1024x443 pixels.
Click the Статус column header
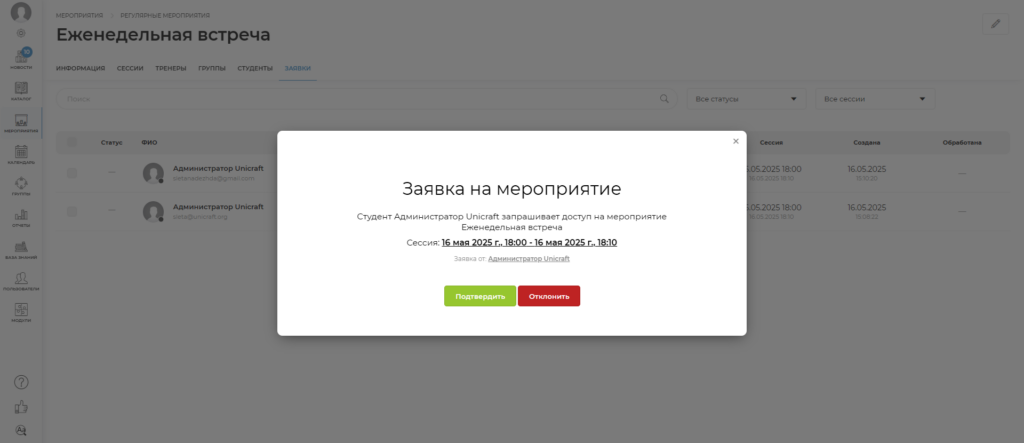(112, 142)
